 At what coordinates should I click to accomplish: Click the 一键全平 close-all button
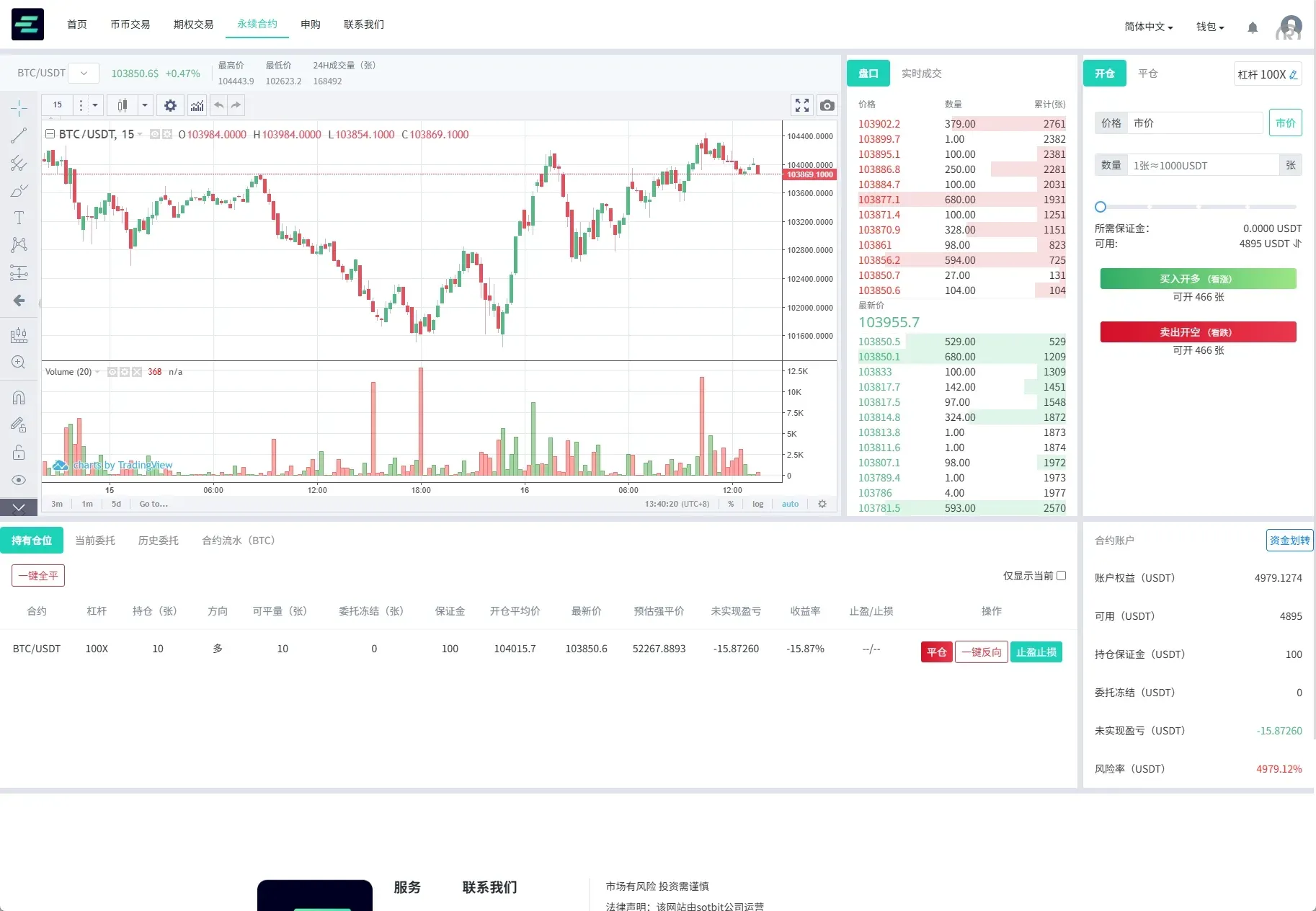pyautogui.click(x=37, y=575)
